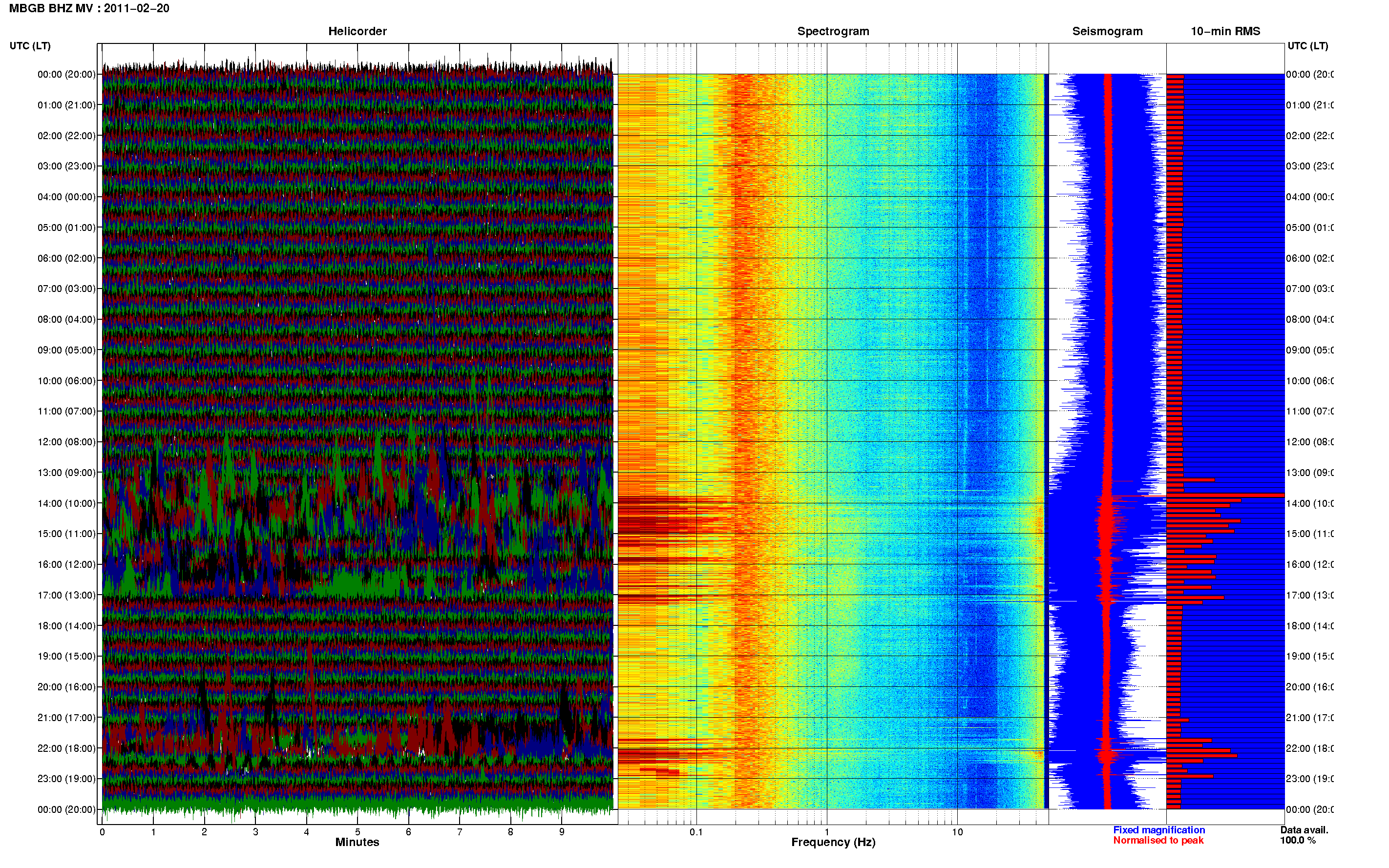The image size is (1389, 868).
Task: Select the Seismogram panel heading
Action: [x=1107, y=32]
